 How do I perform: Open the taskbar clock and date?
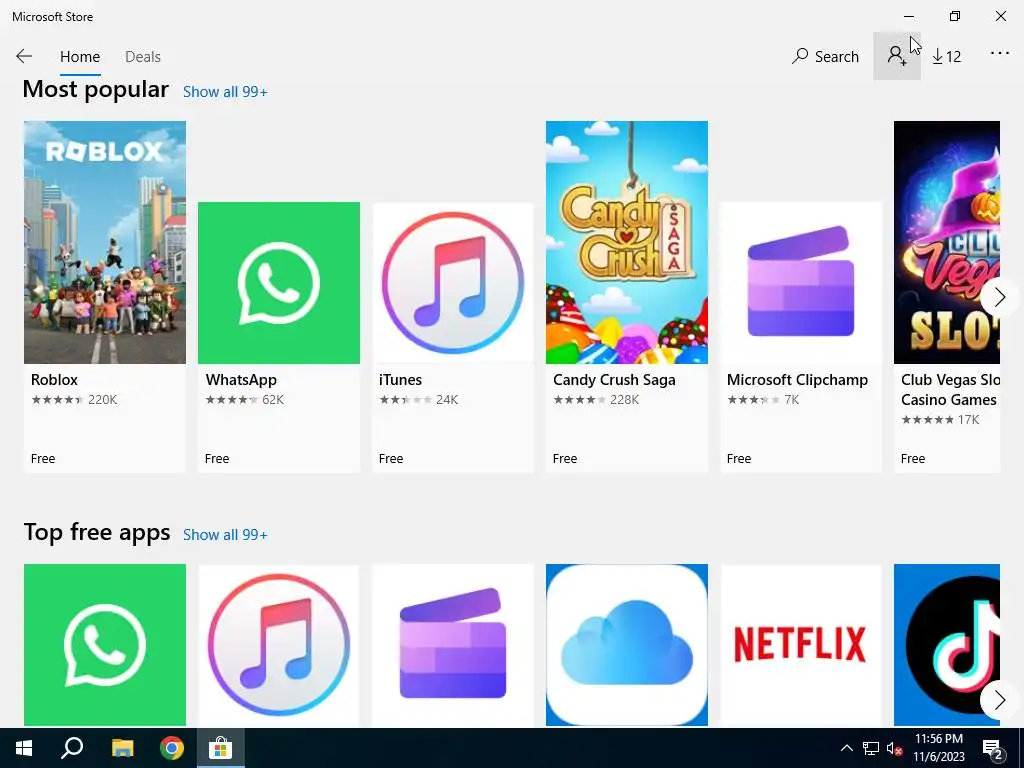939,748
